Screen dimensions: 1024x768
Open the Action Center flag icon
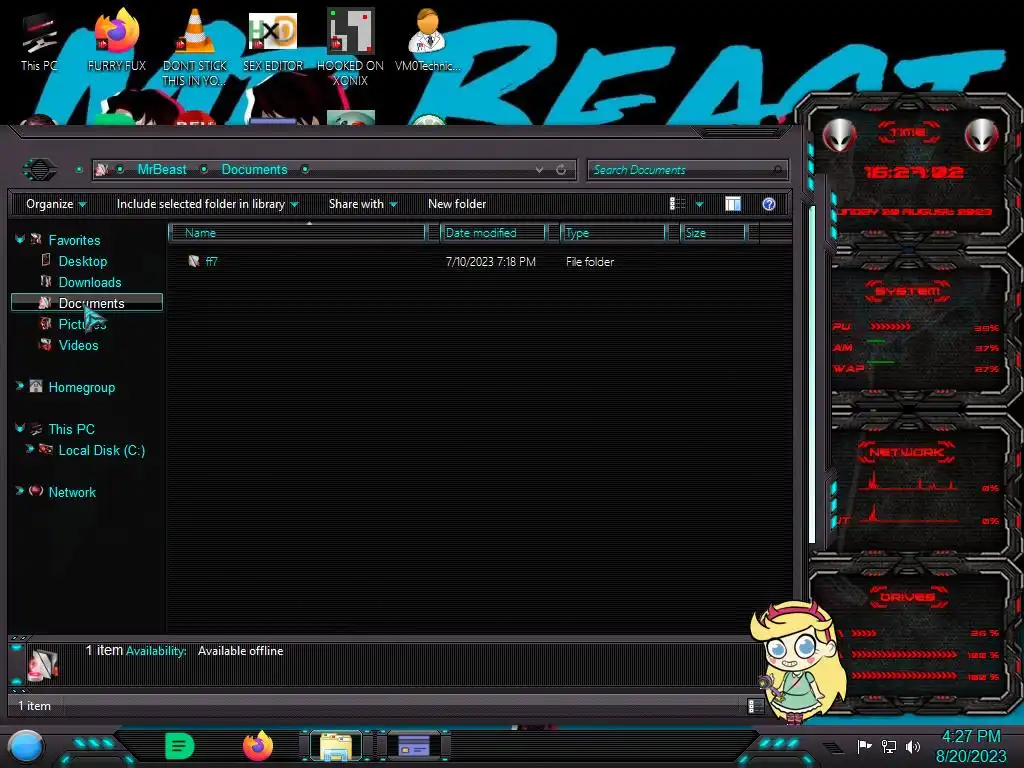click(865, 746)
